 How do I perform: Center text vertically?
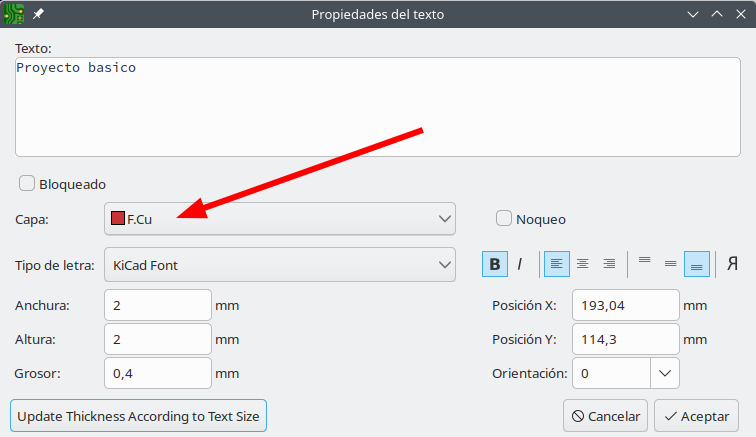click(671, 265)
